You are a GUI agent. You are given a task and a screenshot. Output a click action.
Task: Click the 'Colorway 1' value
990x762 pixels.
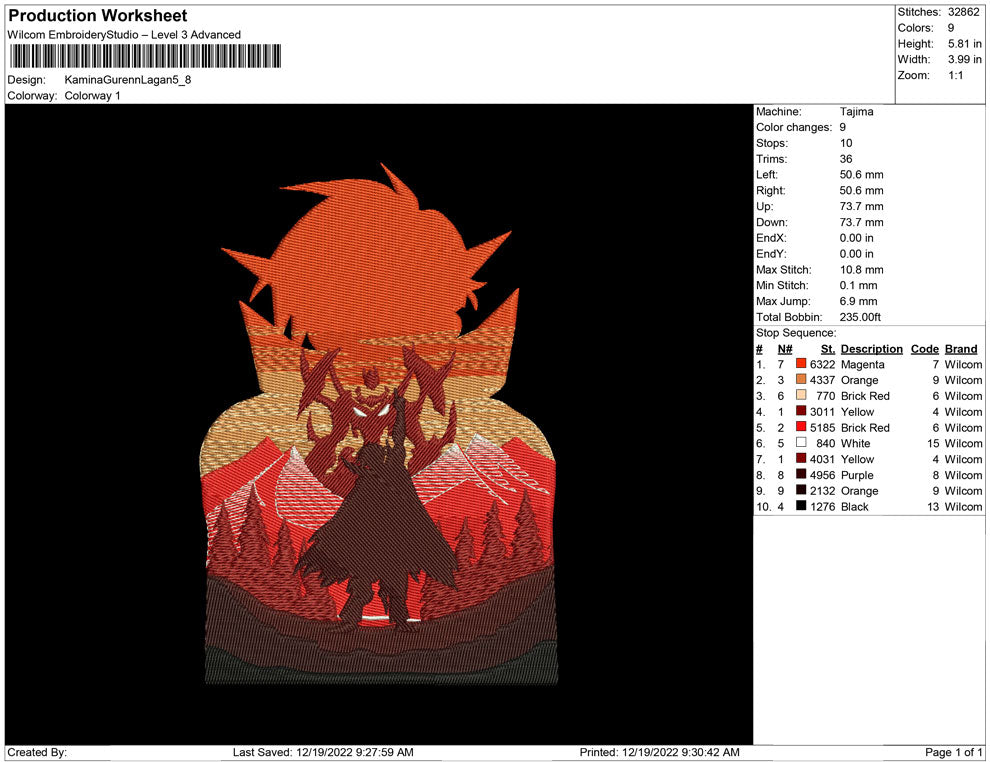(x=92, y=96)
